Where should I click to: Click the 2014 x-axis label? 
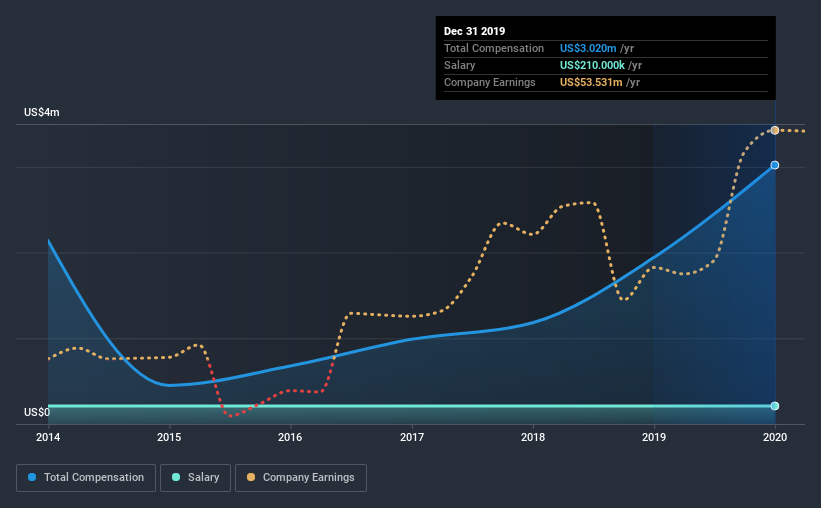pyautogui.click(x=48, y=437)
